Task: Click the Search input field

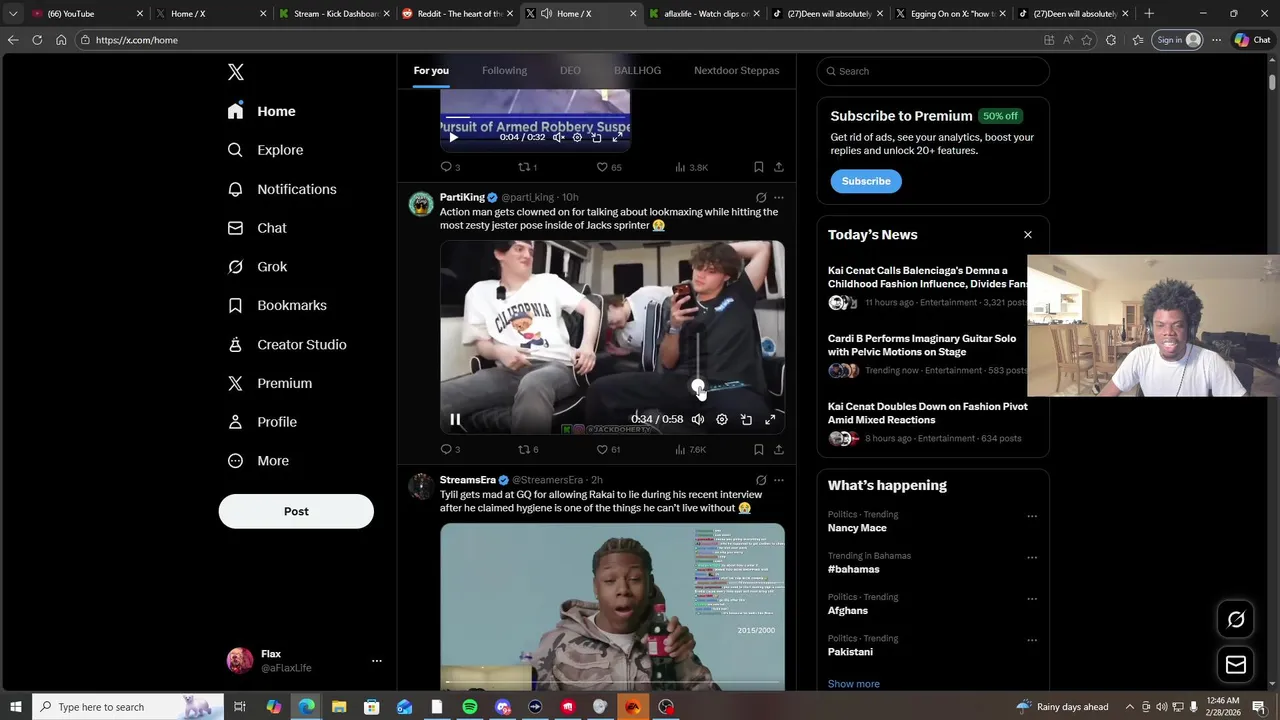Action: click(x=933, y=71)
